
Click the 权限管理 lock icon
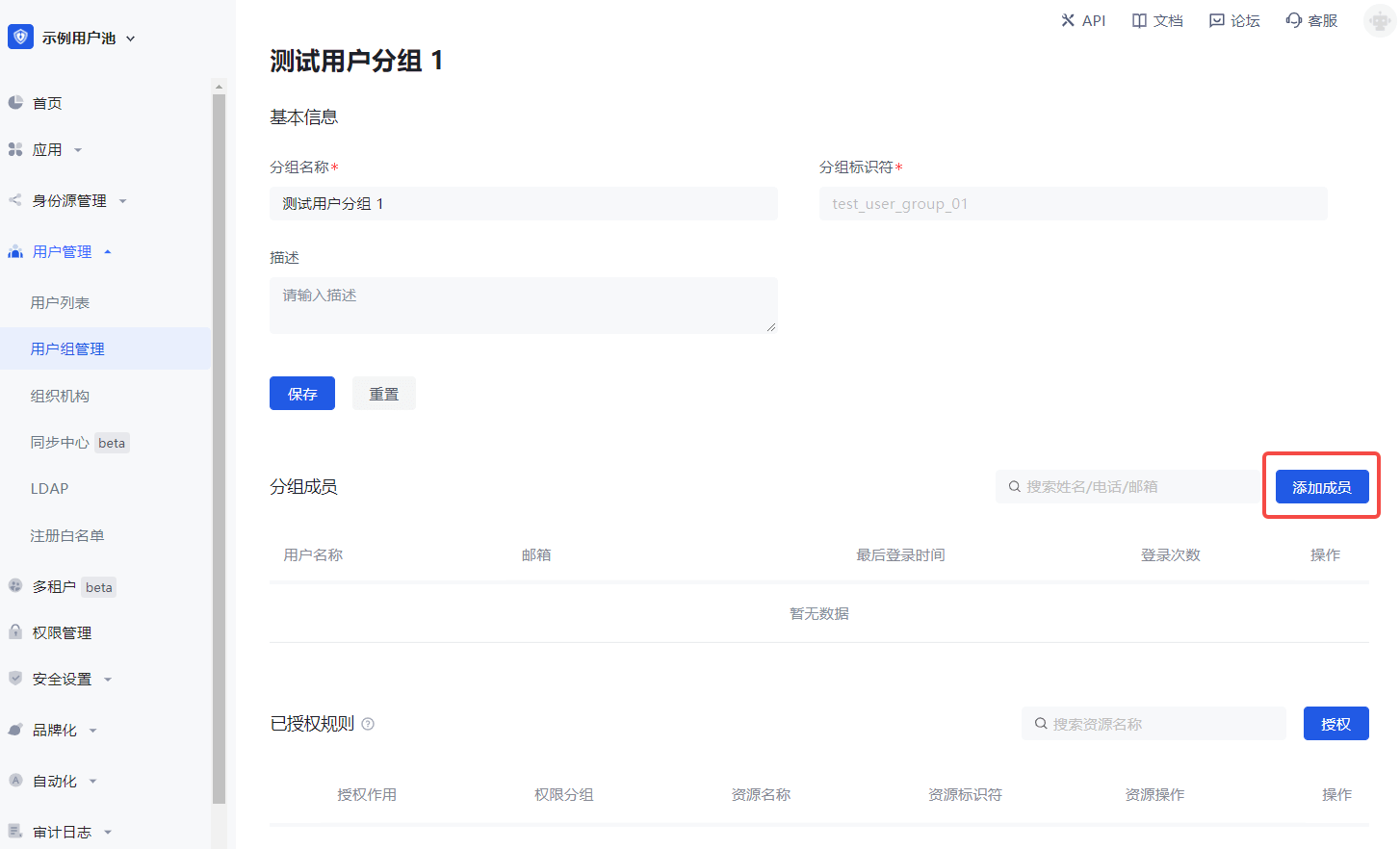15,632
